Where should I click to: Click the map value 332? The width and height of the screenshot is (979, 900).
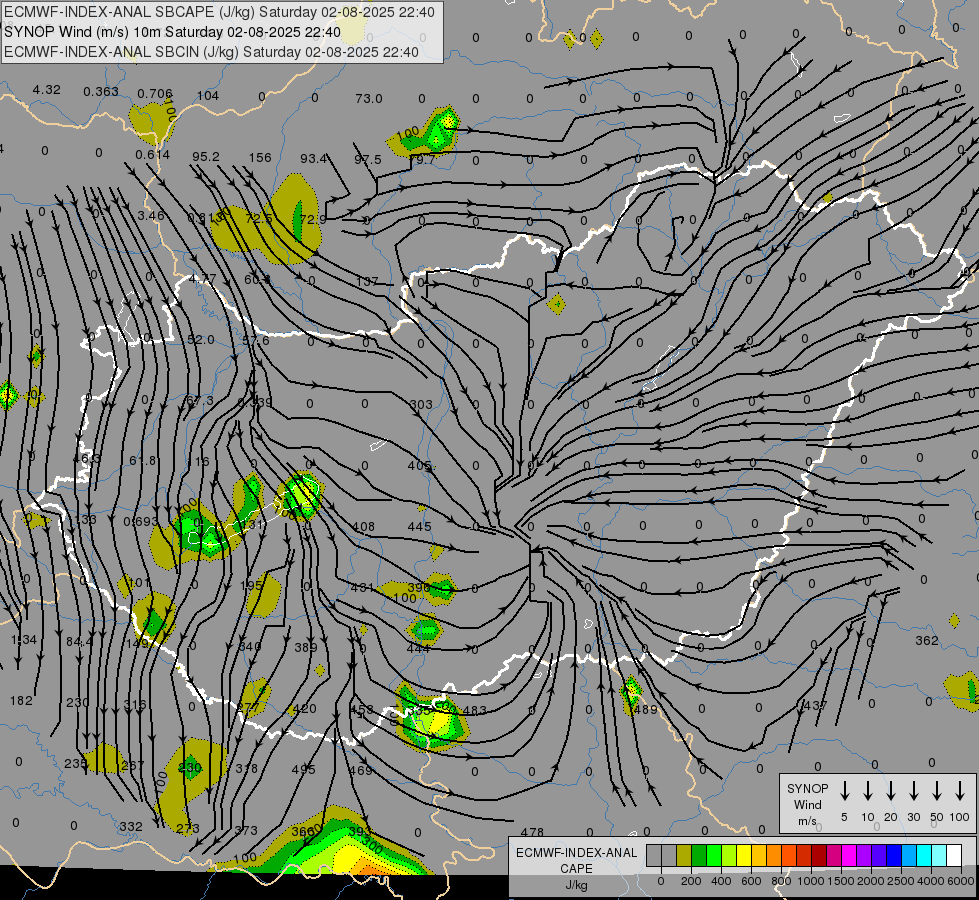coord(131,827)
